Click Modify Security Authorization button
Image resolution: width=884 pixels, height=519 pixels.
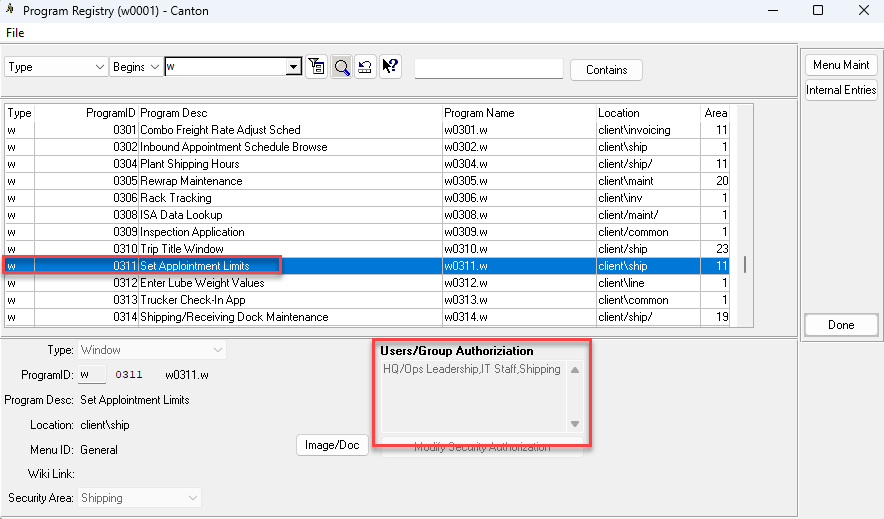pyautogui.click(x=482, y=447)
